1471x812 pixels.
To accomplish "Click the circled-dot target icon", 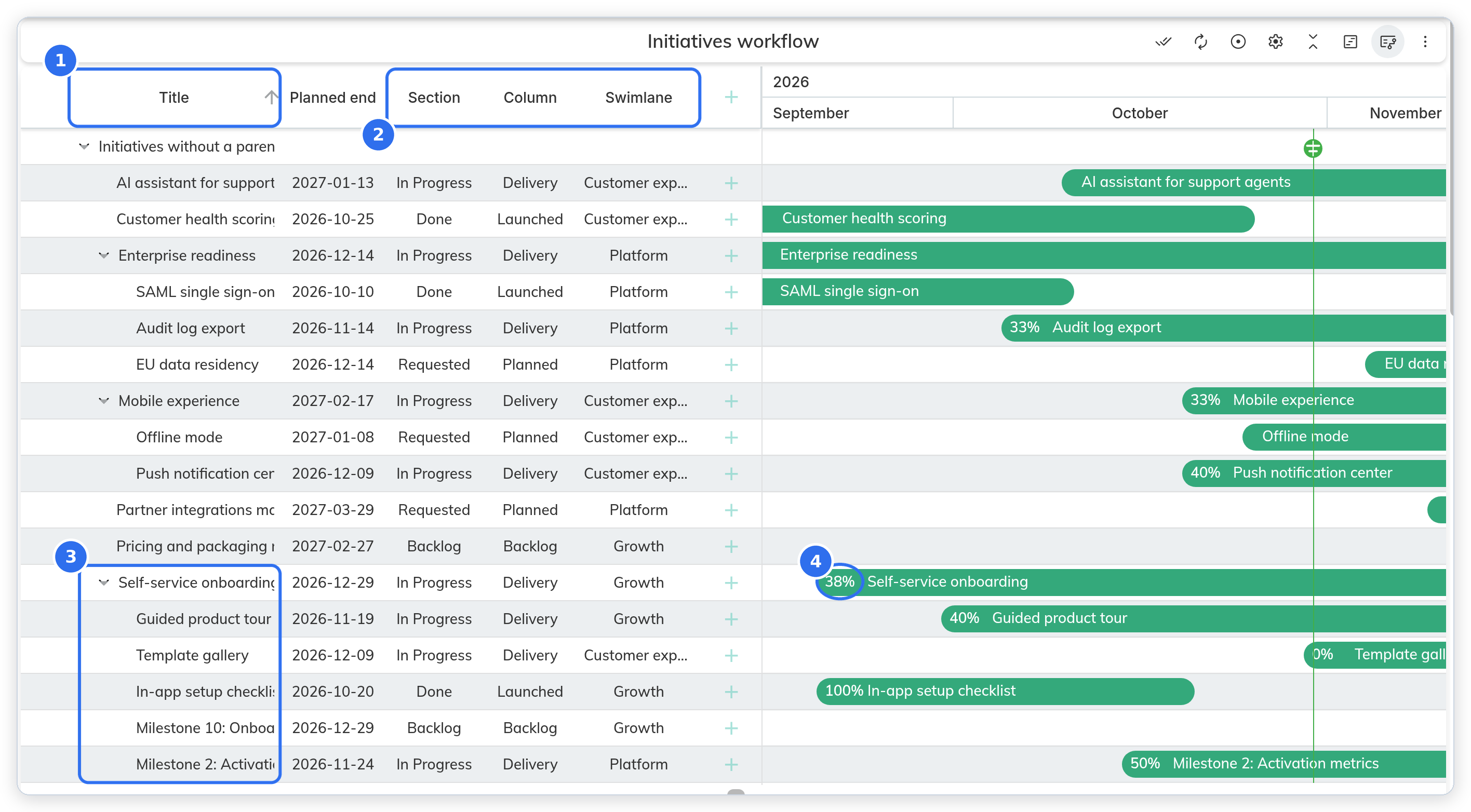I will (x=1237, y=42).
